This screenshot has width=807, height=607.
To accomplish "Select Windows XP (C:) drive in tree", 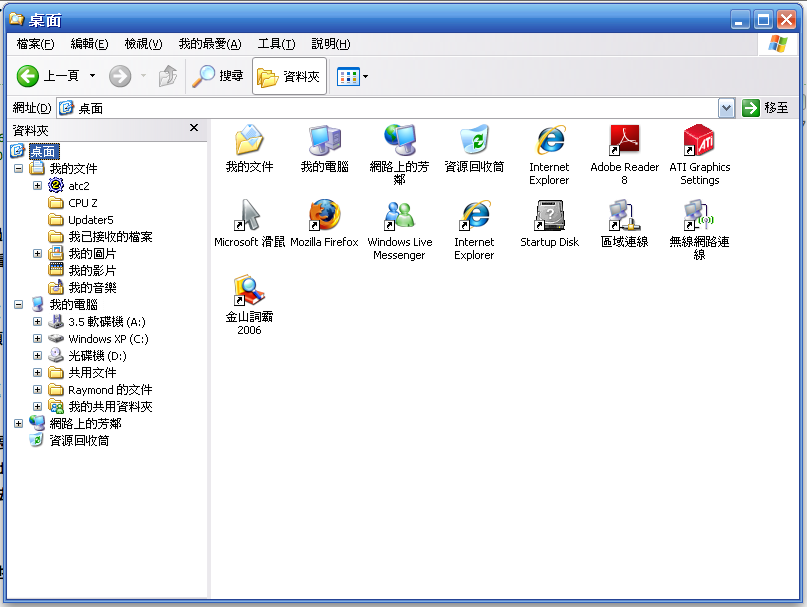I will coord(108,339).
